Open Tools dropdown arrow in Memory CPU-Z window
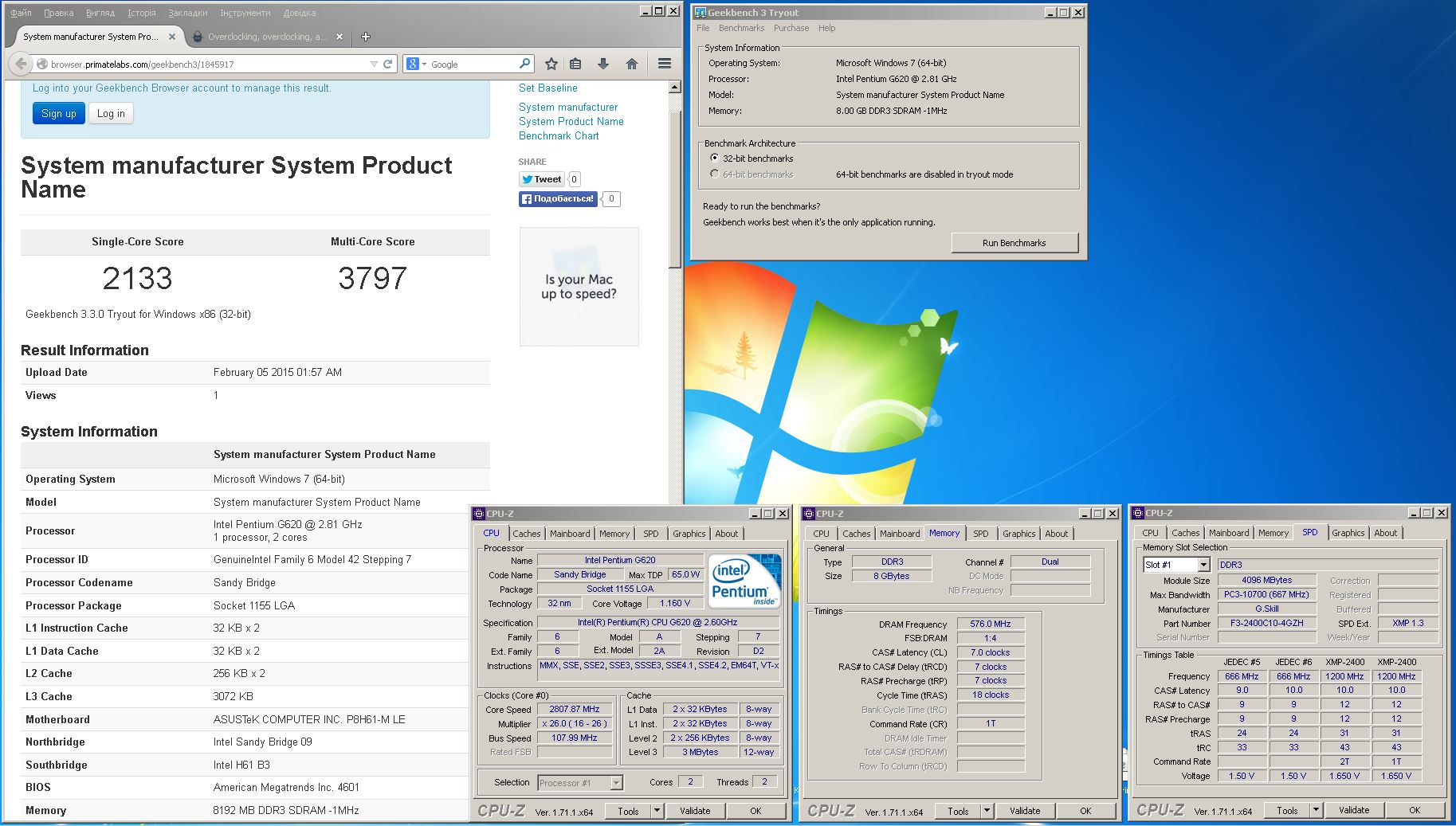This screenshot has width=1456, height=826. [x=987, y=811]
